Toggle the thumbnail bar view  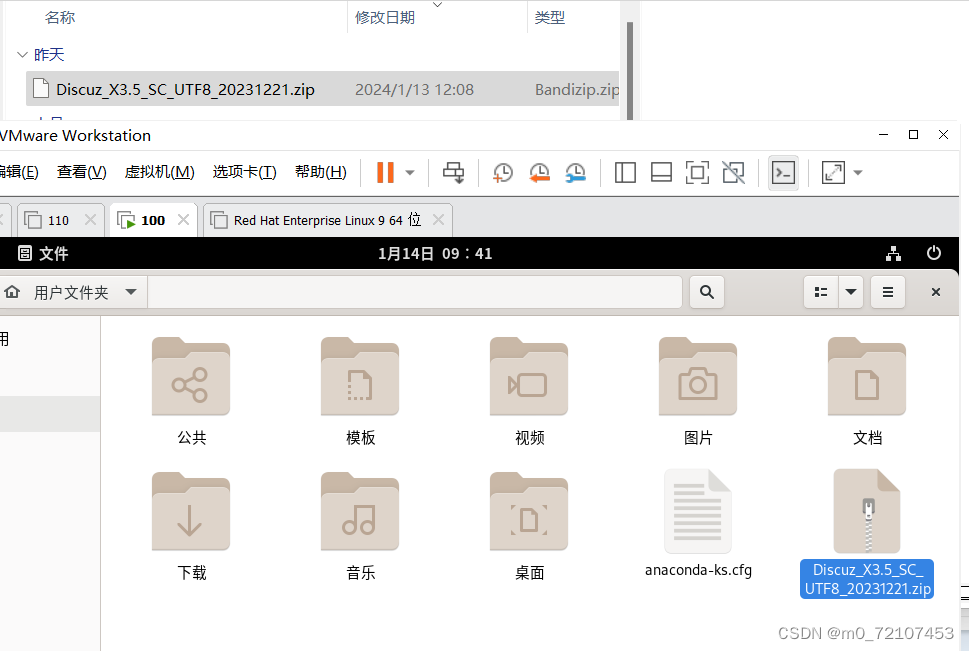(661, 172)
